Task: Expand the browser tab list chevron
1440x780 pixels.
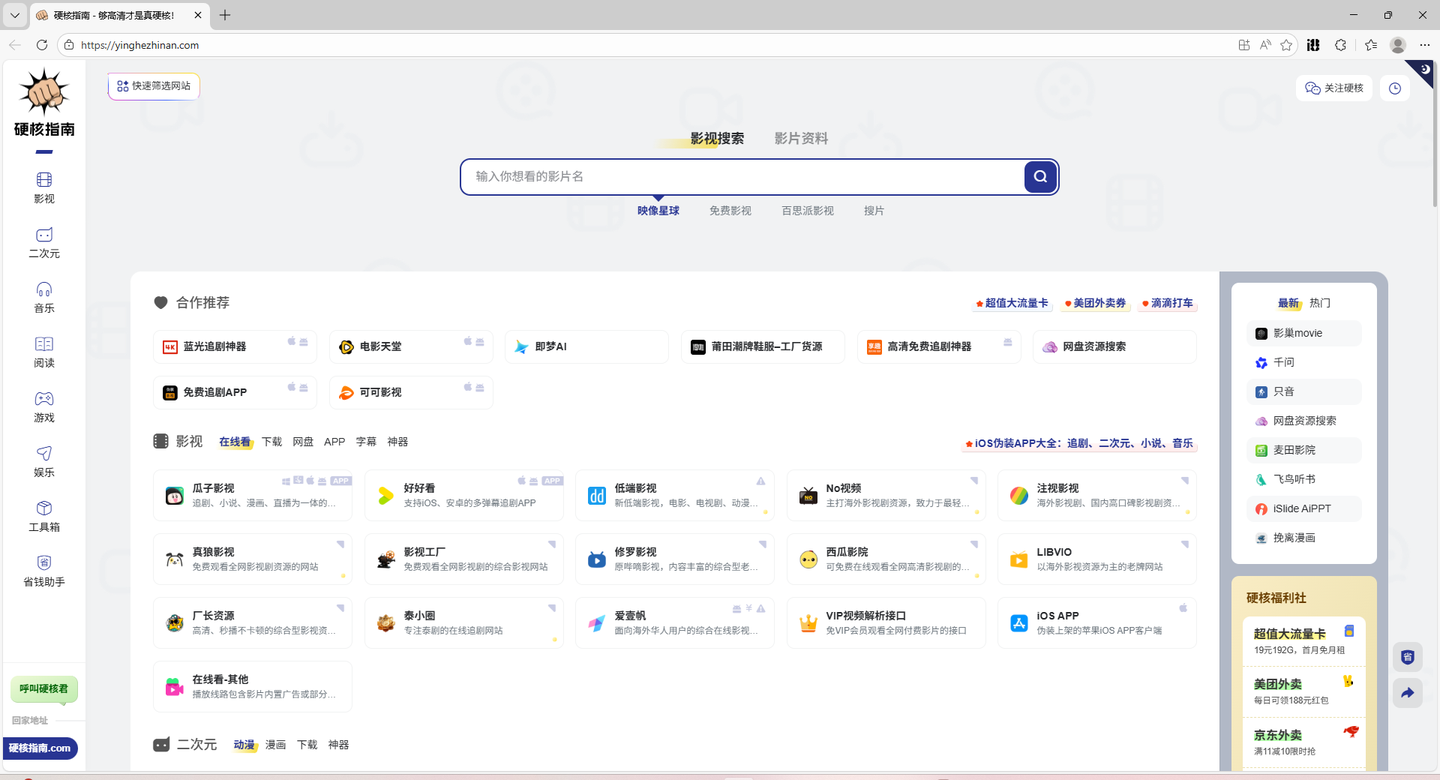Action: click(15, 15)
